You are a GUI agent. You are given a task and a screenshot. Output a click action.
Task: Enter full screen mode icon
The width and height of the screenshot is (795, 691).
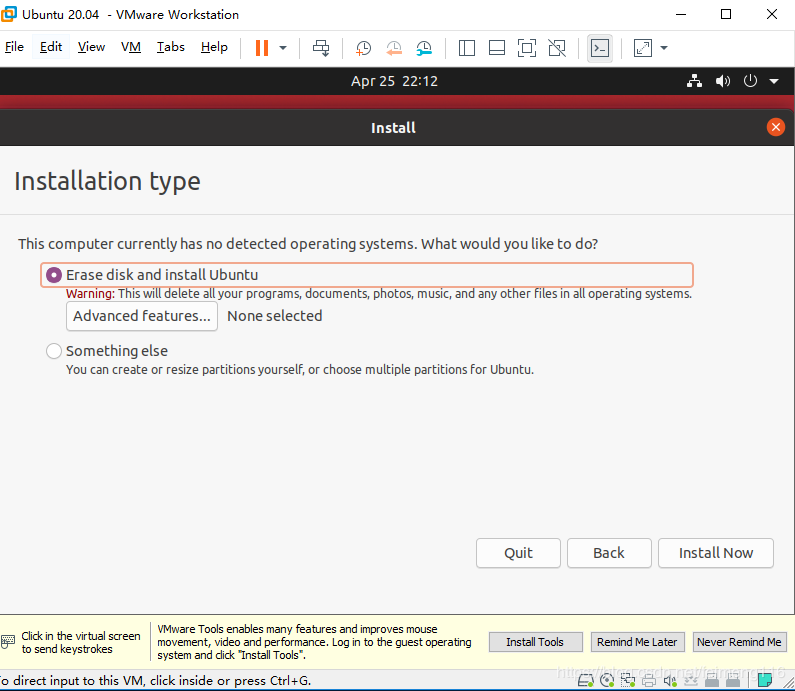tap(527, 48)
